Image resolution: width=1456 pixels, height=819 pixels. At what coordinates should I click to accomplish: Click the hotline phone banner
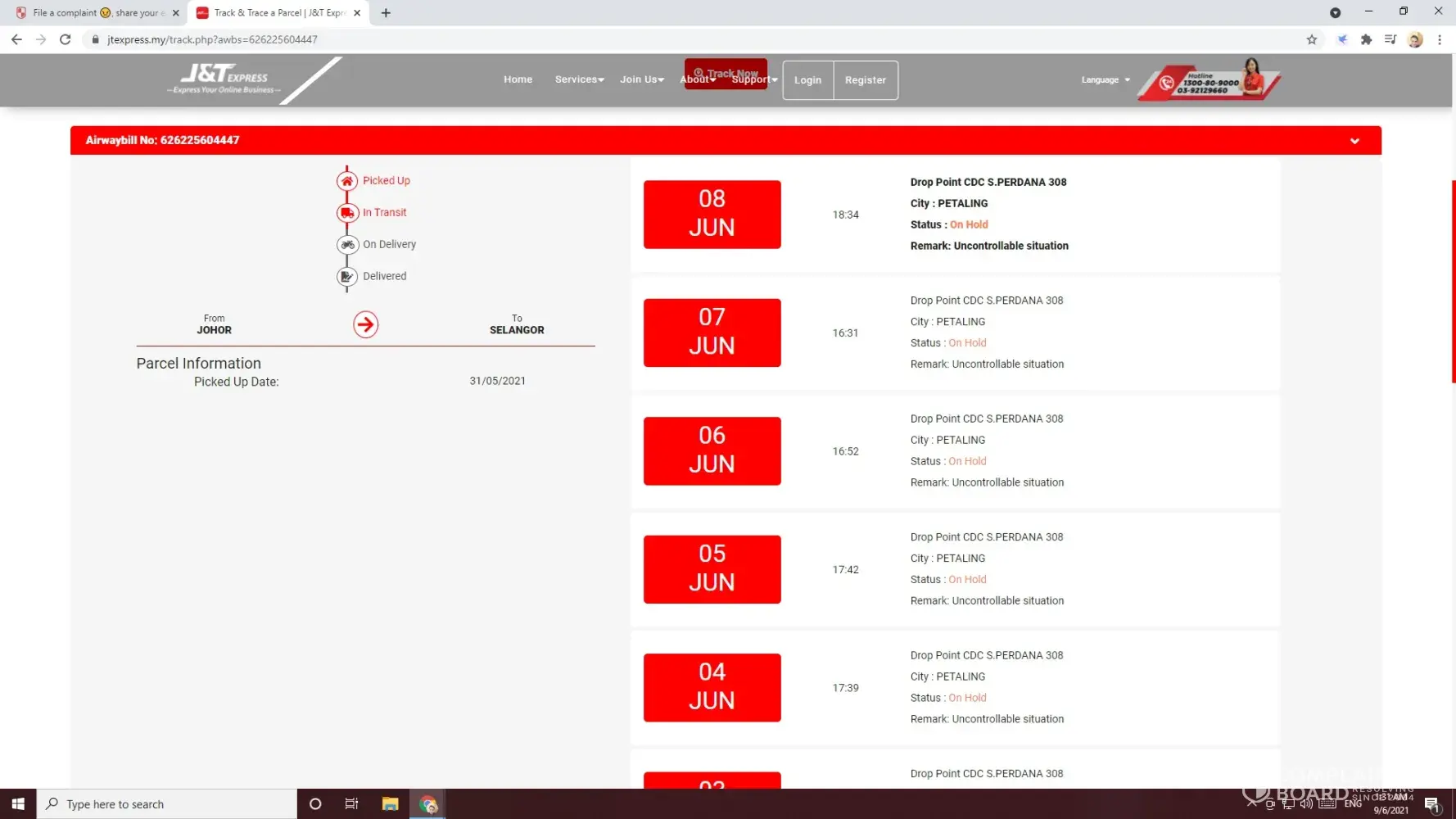pyautogui.click(x=1208, y=82)
